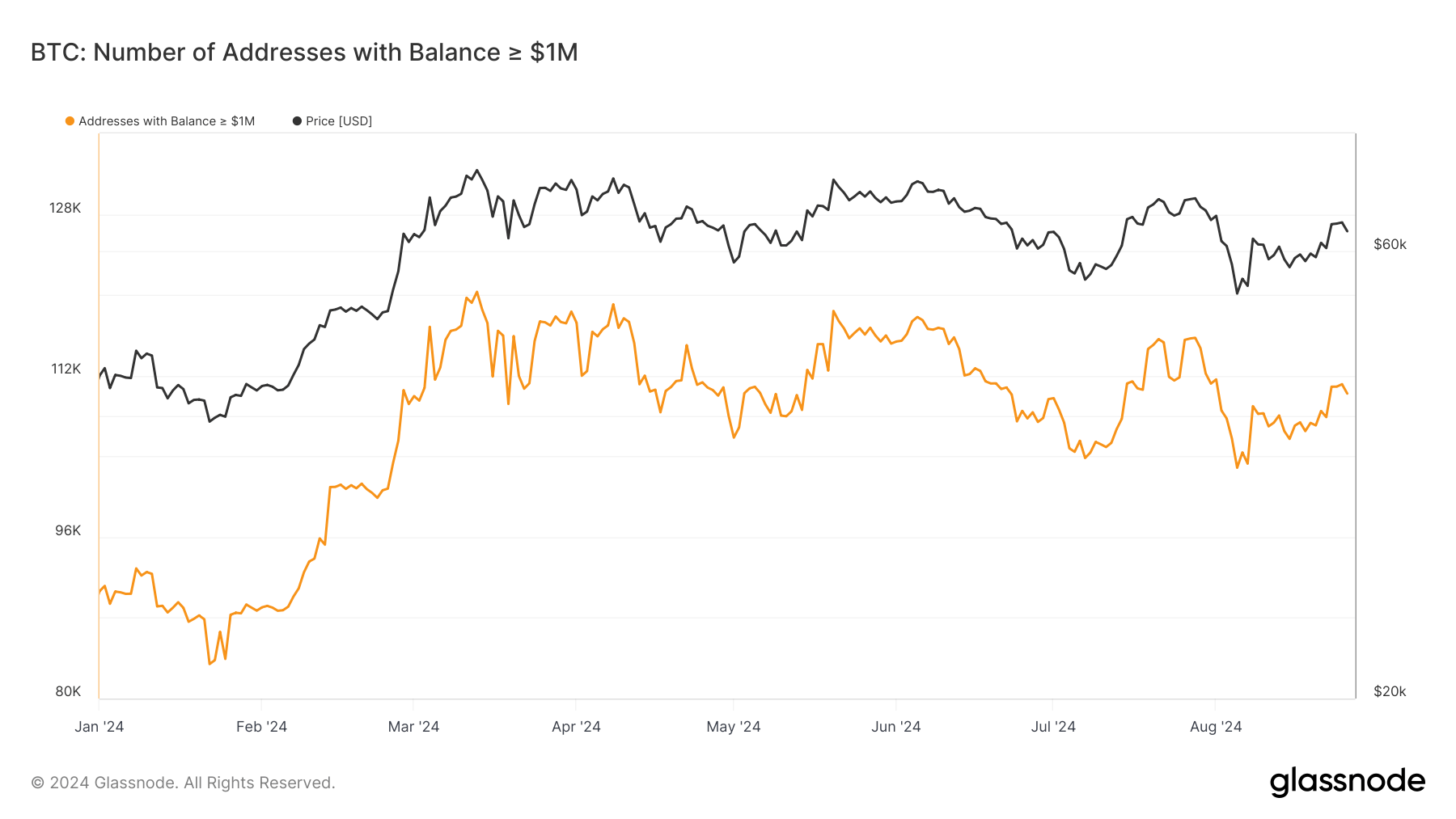The width and height of the screenshot is (1456, 819).
Task: Click the orange legend dot for Addresses
Action: 70,121
